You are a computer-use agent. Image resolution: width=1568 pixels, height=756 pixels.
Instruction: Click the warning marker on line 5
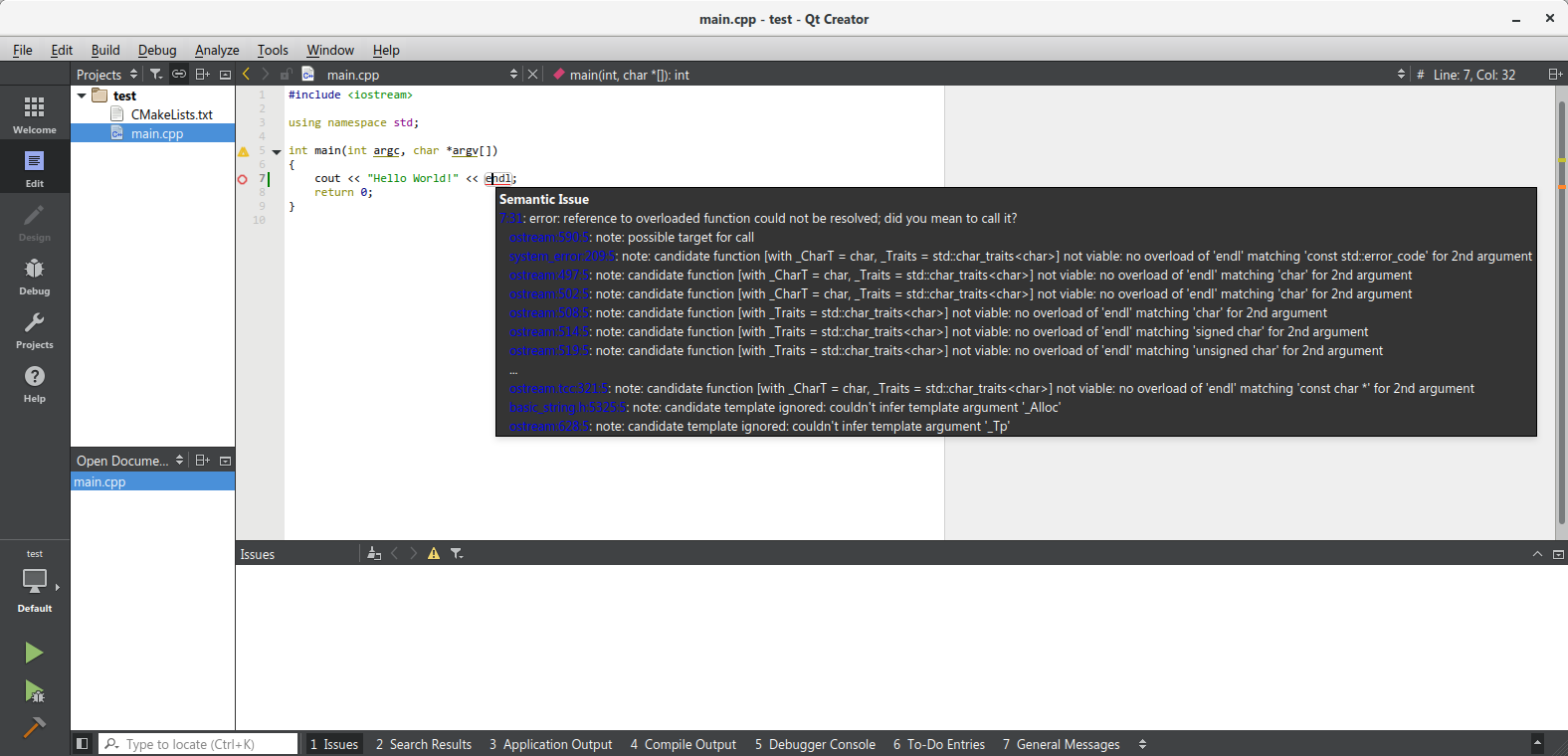[x=243, y=151]
